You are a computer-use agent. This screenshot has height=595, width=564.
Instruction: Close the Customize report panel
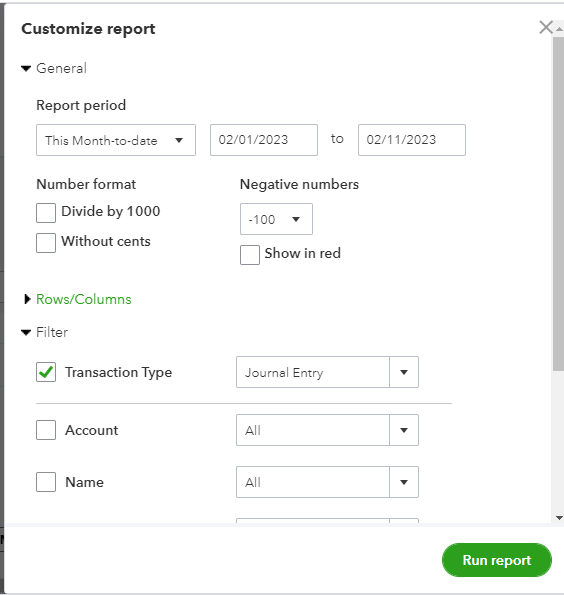[546, 28]
